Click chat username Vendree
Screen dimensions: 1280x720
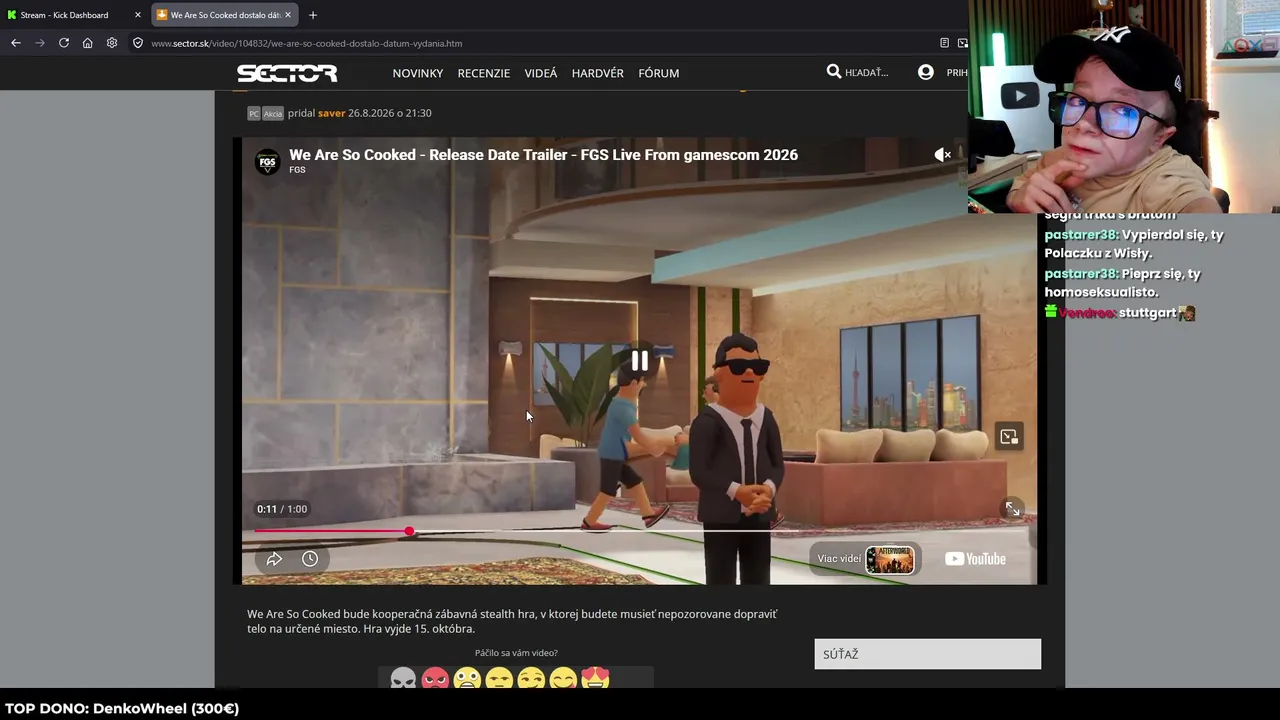(x=1088, y=313)
